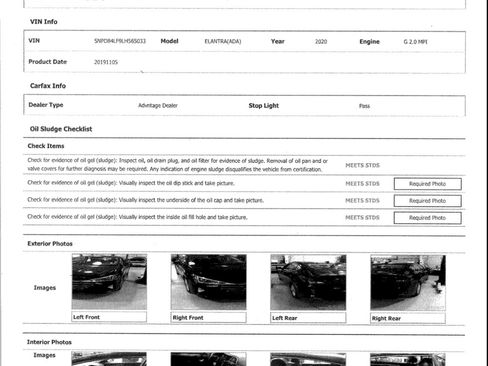Select the Left Rear caption box
This screenshot has height=366, width=488.
308,318
